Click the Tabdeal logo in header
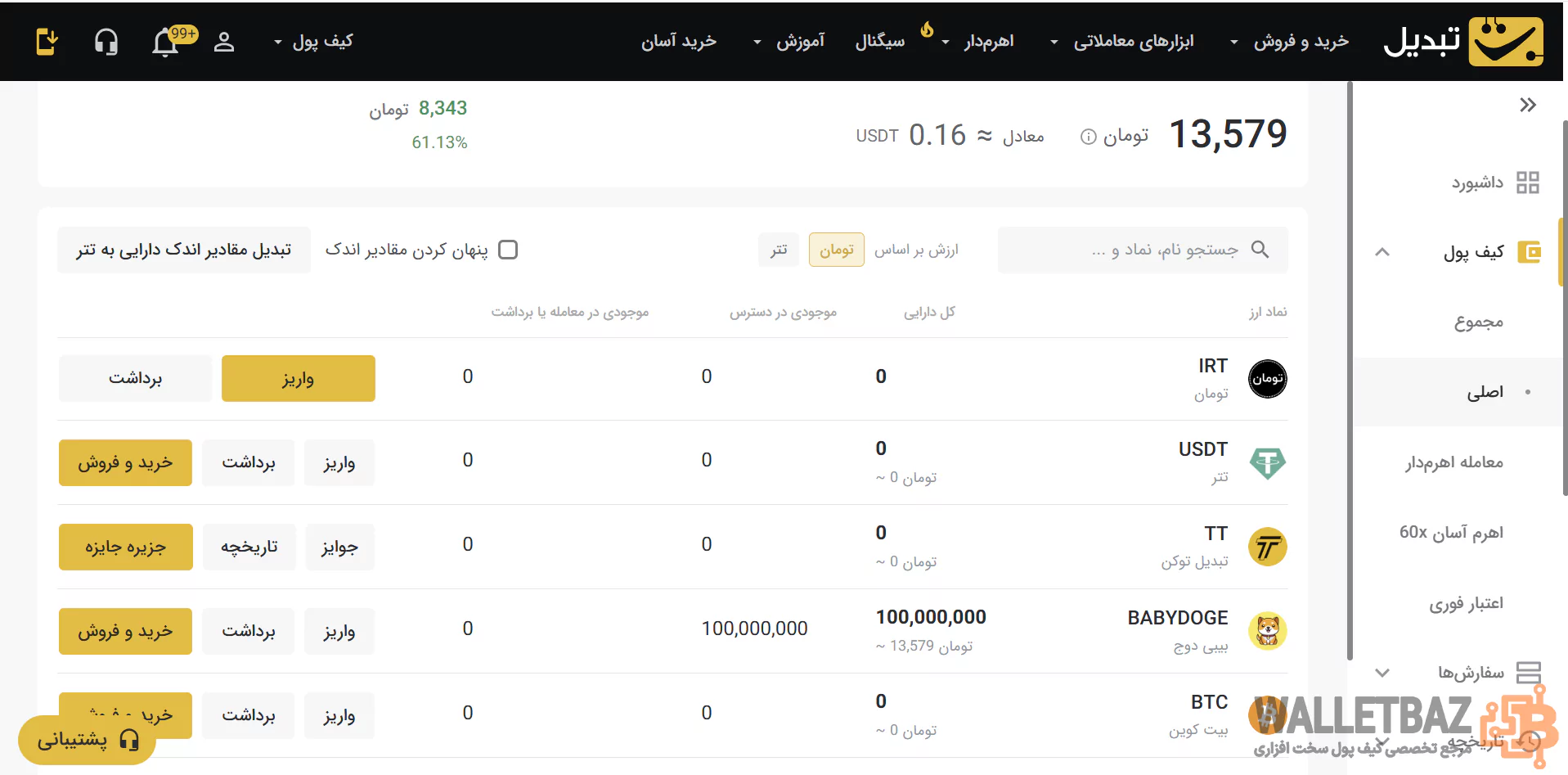 pos(1463,41)
